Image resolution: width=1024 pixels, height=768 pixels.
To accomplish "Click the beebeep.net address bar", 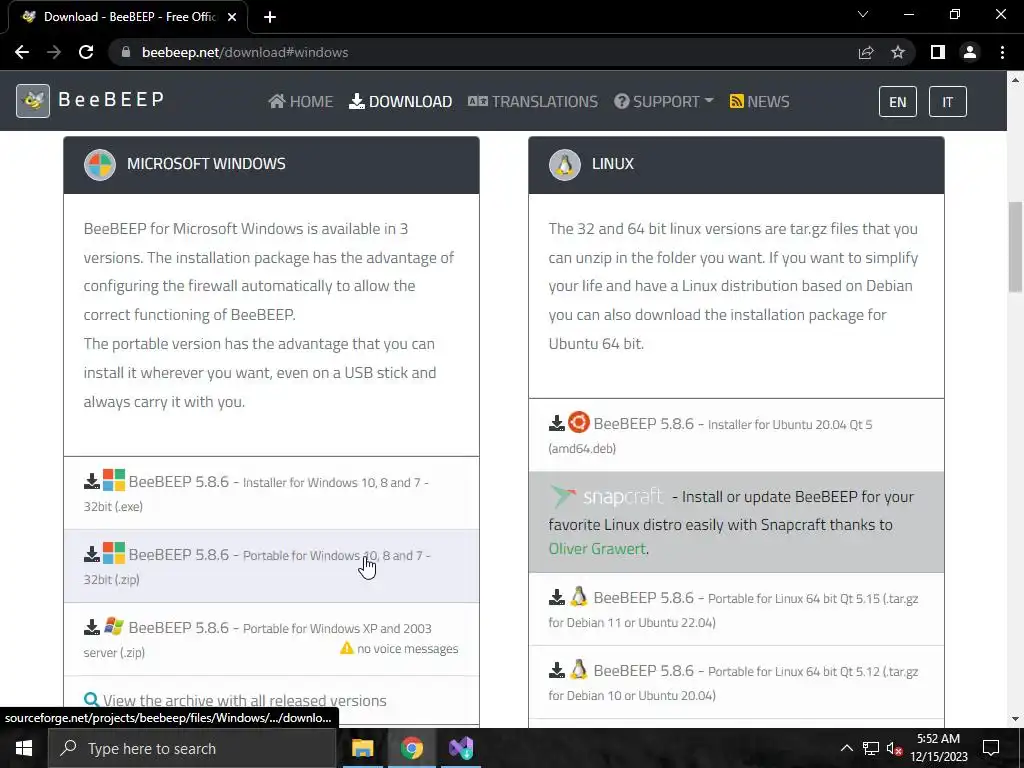I will 483,52.
